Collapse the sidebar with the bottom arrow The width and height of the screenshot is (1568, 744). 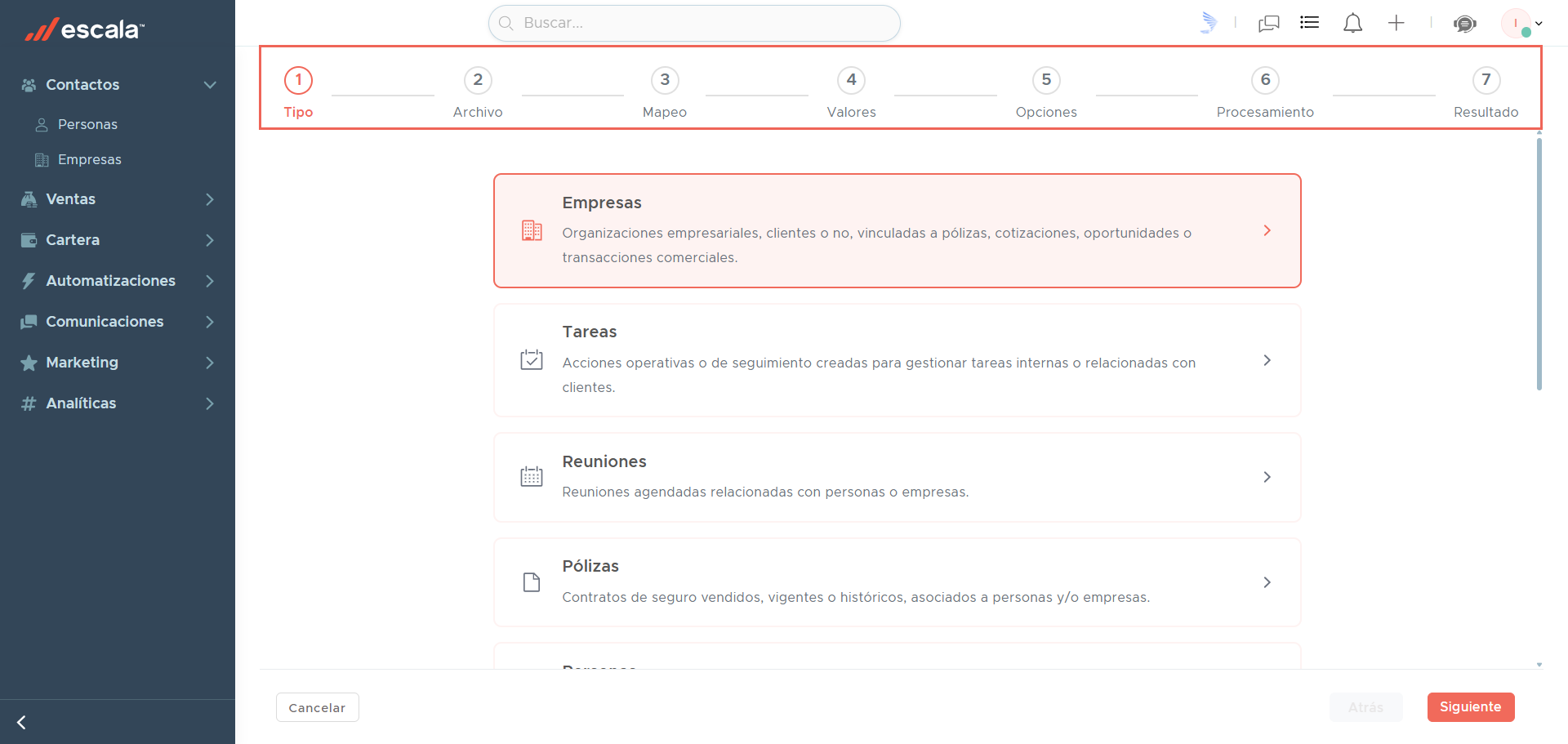21,722
